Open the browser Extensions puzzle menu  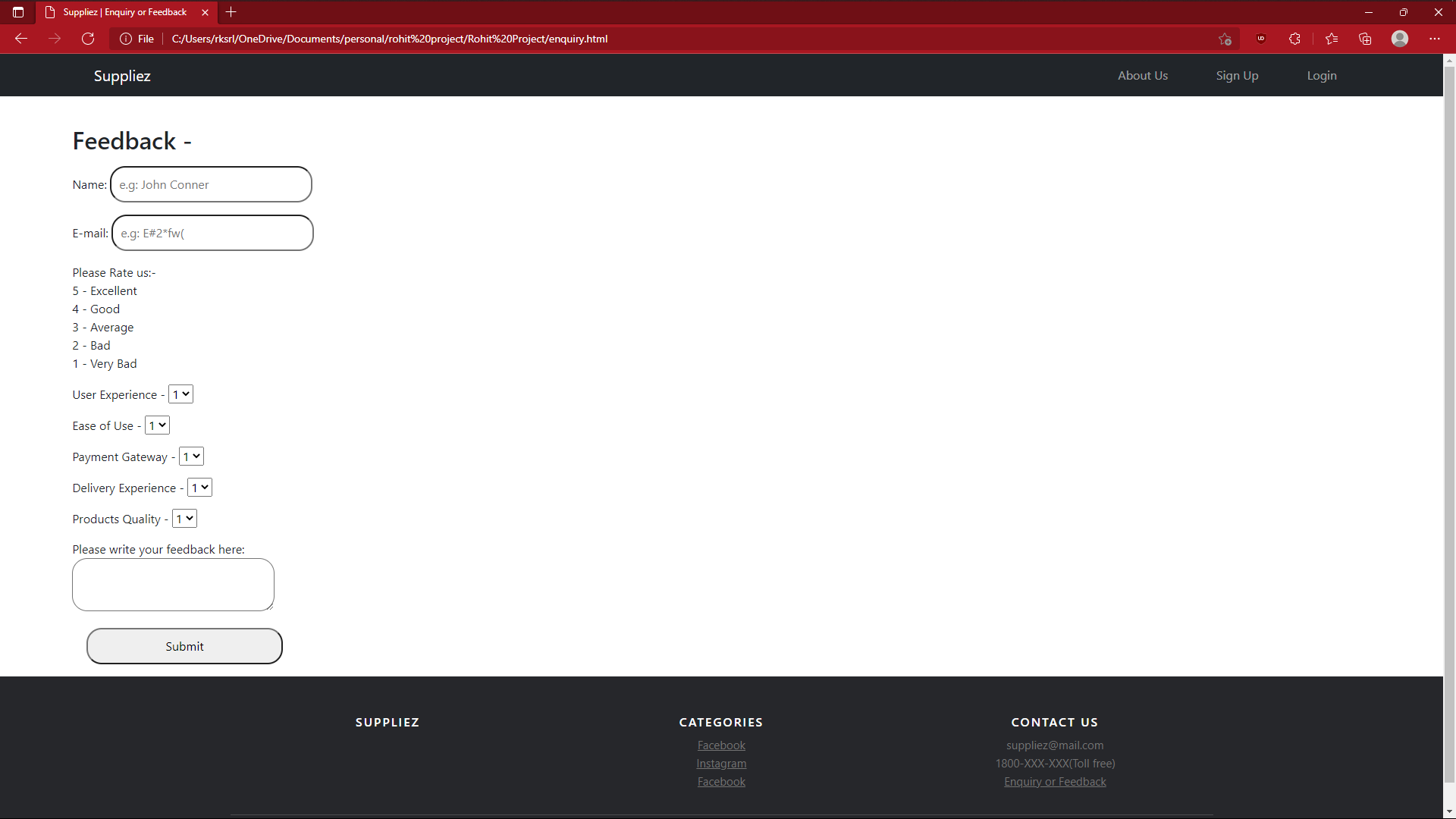[1294, 39]
